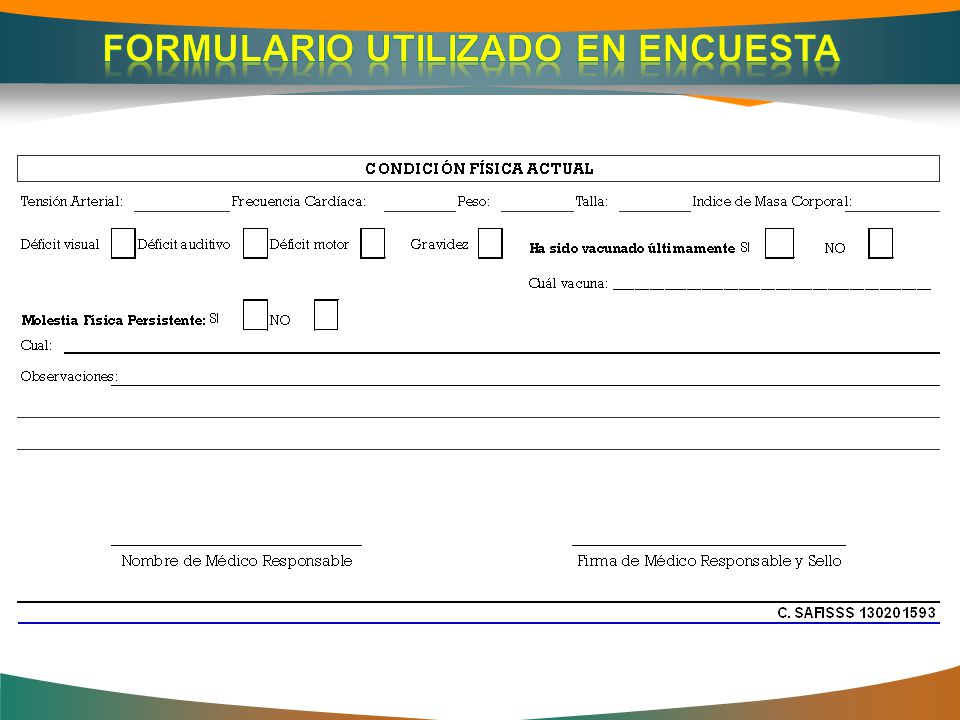
Task: Click the Talla blank field
Action: tap(655, 204)
